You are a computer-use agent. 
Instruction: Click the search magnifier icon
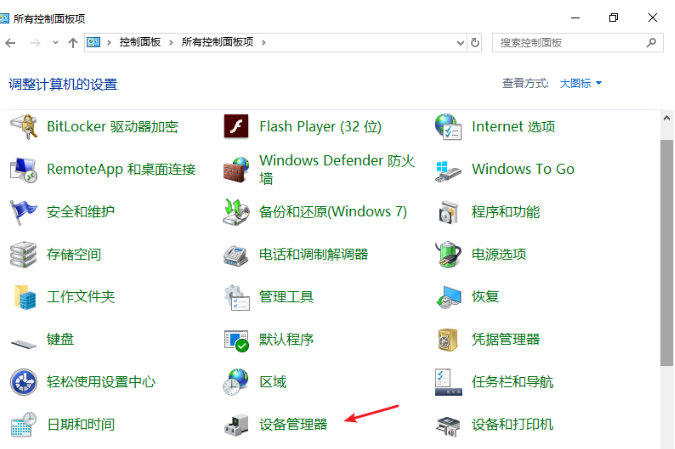click(x=651, y=43)
